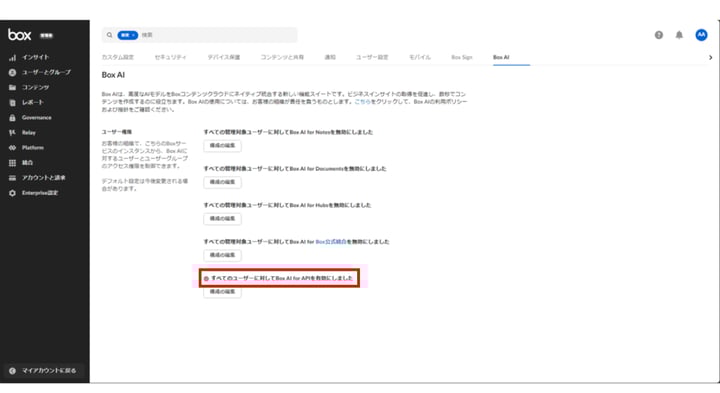Open コンテンツ sidebar item
The height and width of the screenshot is (393, 720).
coord(29,87)
